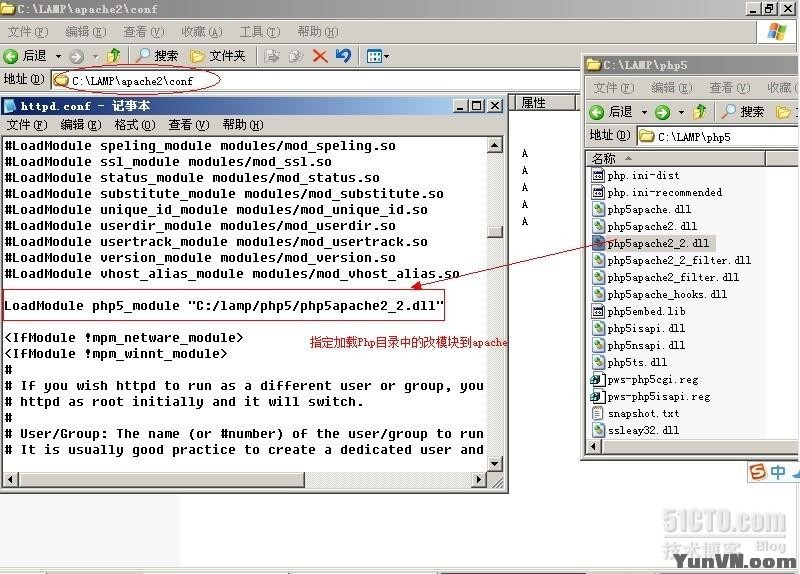Click the Notepad vertical scrollbar thumb
This screenshot has height=574, width=800.
click(494, 232)
